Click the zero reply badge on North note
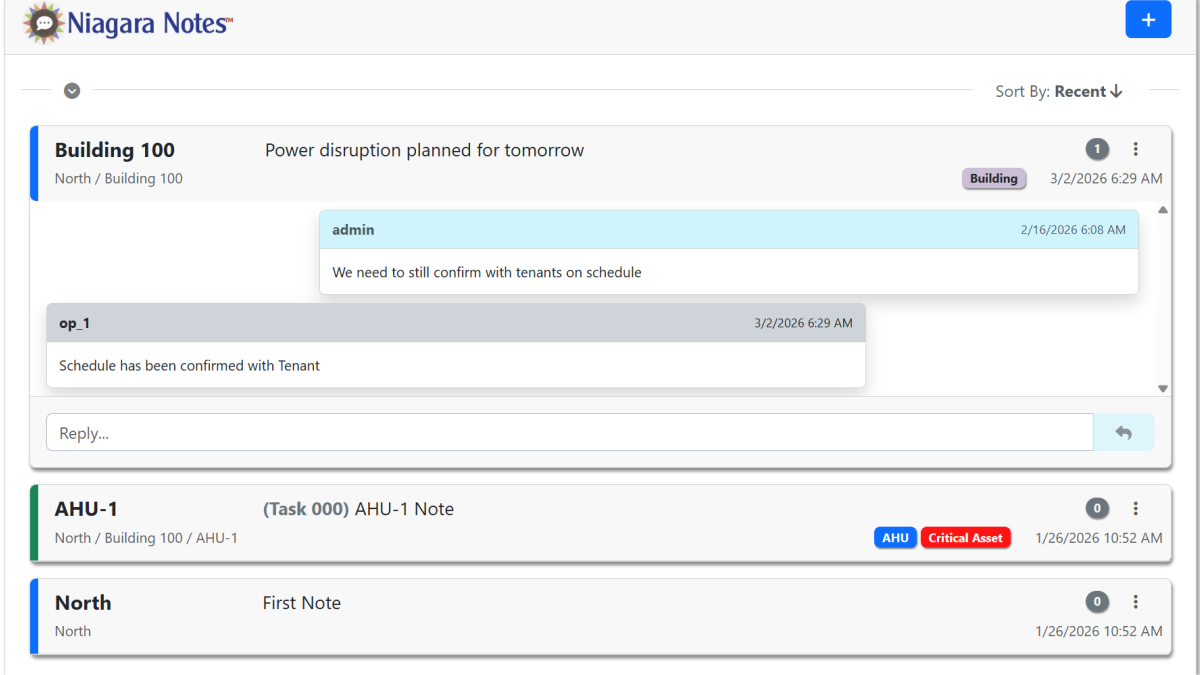 (1097, 601)
